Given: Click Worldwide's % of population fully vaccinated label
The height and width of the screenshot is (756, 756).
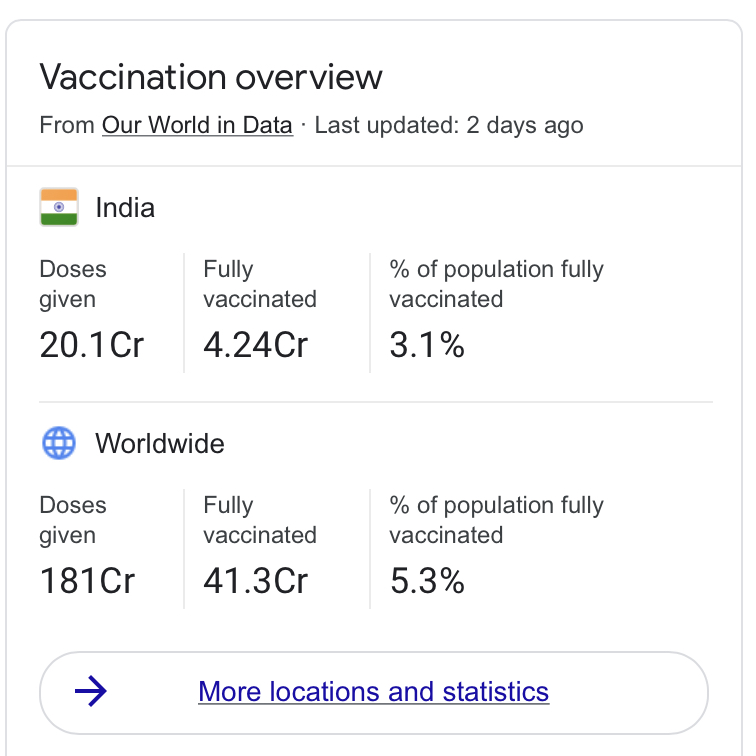Looking at the screenshot, I should 496,520.
